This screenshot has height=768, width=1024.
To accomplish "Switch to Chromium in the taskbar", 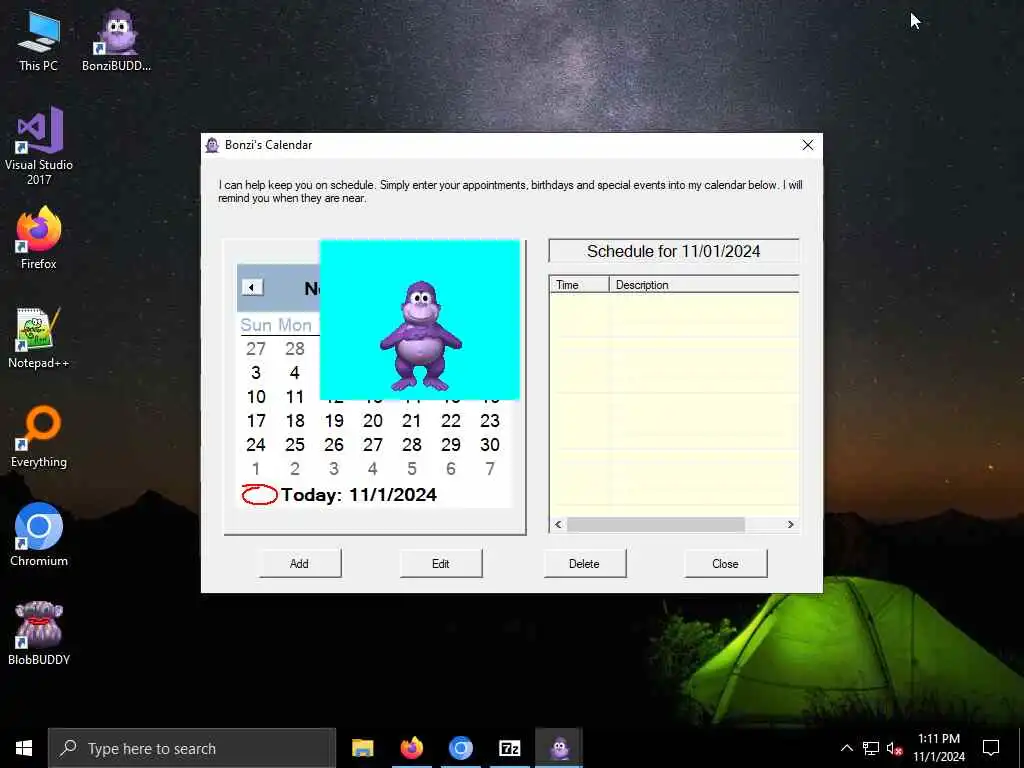I will pos(460,748).
